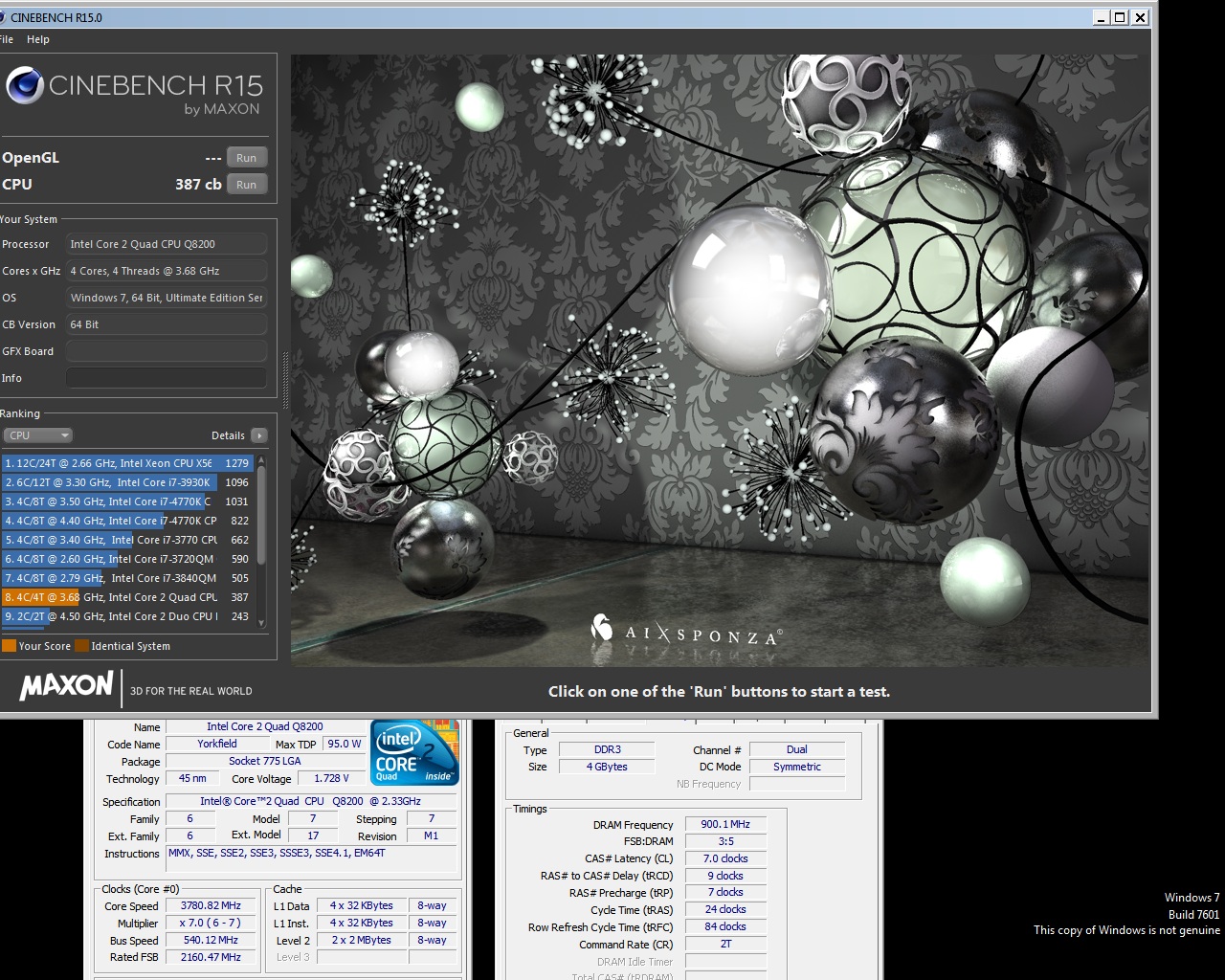The height and width of the screenshot is (980, 1225).
Task: Open the Help menu
Action: coord(38,39)
